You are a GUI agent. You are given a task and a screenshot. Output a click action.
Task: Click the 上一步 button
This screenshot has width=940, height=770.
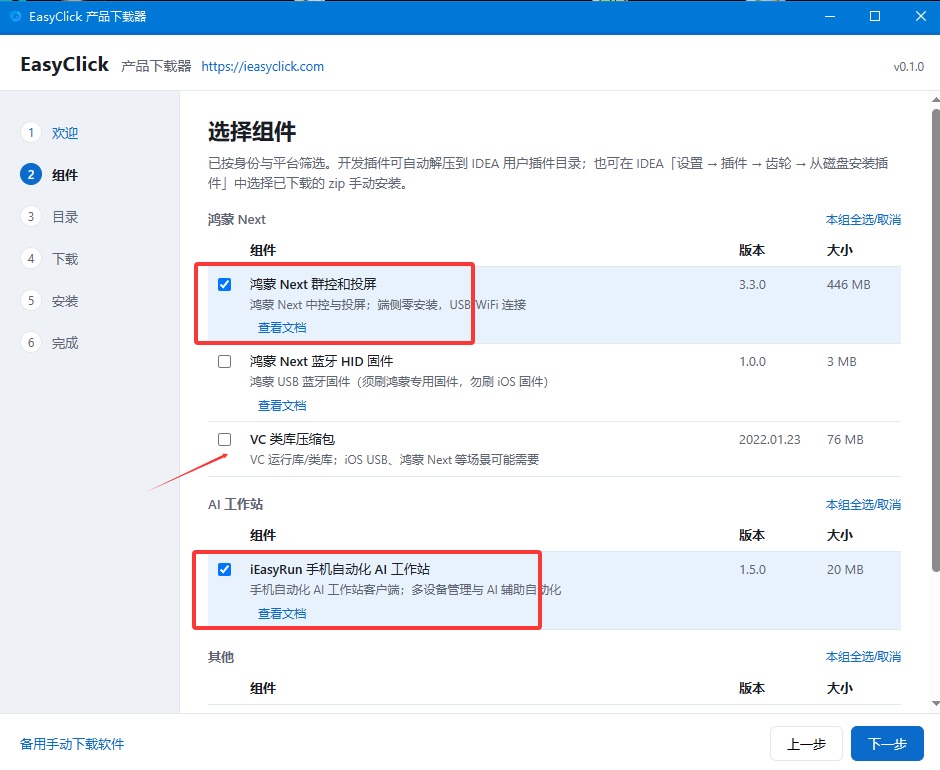click(806, 744)
